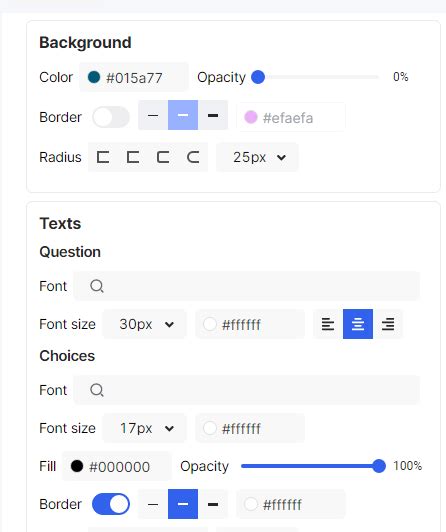Click the Question font search field
Screen dimensions: 446x532
(247, 286)
